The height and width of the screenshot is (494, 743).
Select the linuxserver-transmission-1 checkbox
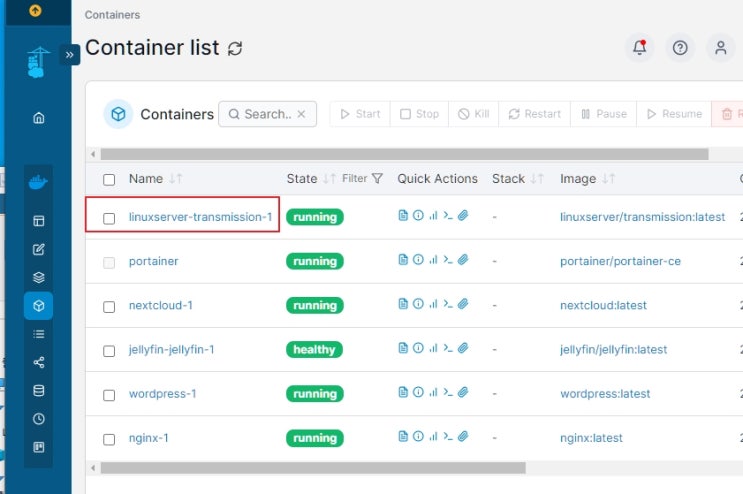(x=109, y=218)
